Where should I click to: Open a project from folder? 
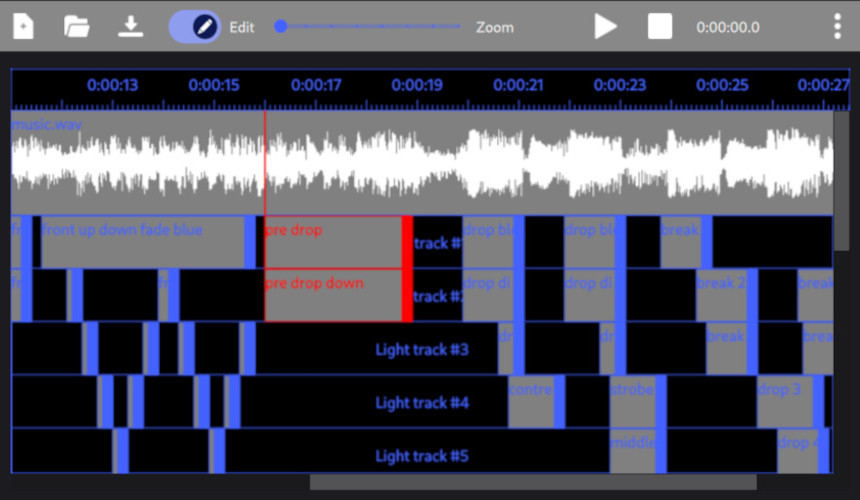(x=77, y=27)
